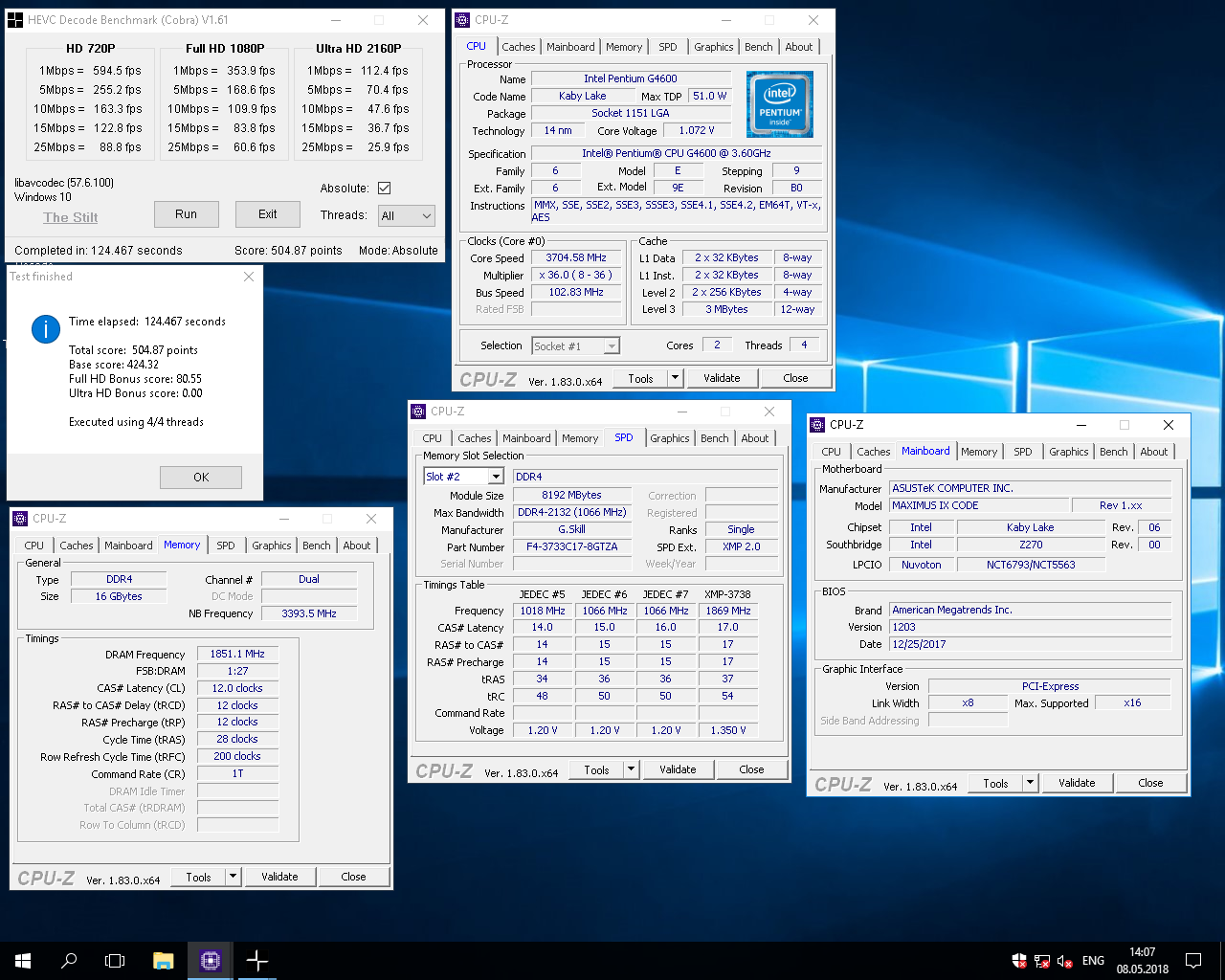1225x980 pixels.
Task: Expand Tools arrow in Mainboard window
Action: pyautogui.click(x=1030, y=783)
